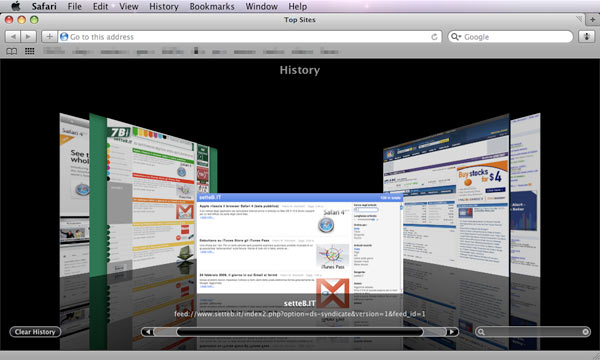Open the File menu
The width and height of the screenshot is (600, 360).
(x=75, y=6)
